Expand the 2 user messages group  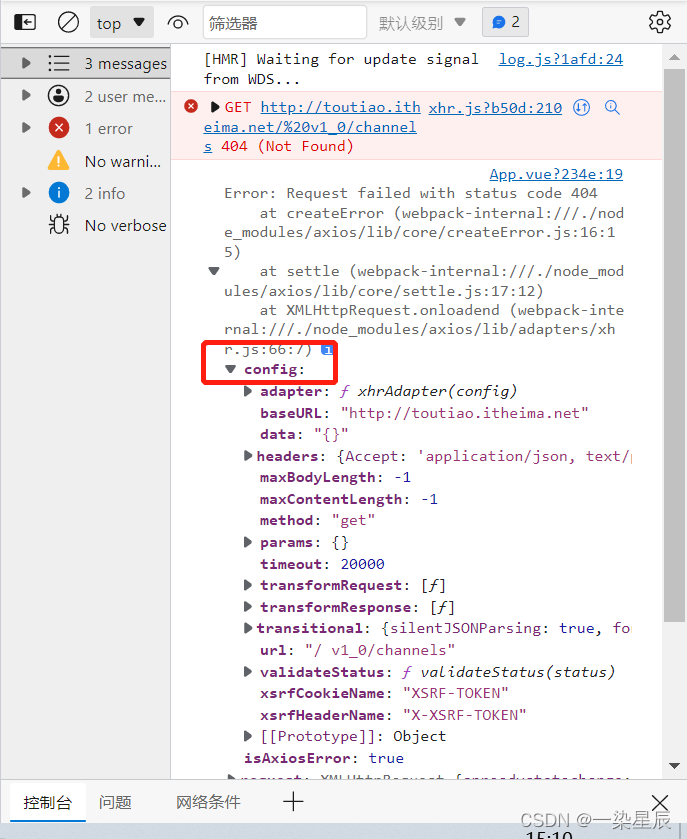coord(26,96)
